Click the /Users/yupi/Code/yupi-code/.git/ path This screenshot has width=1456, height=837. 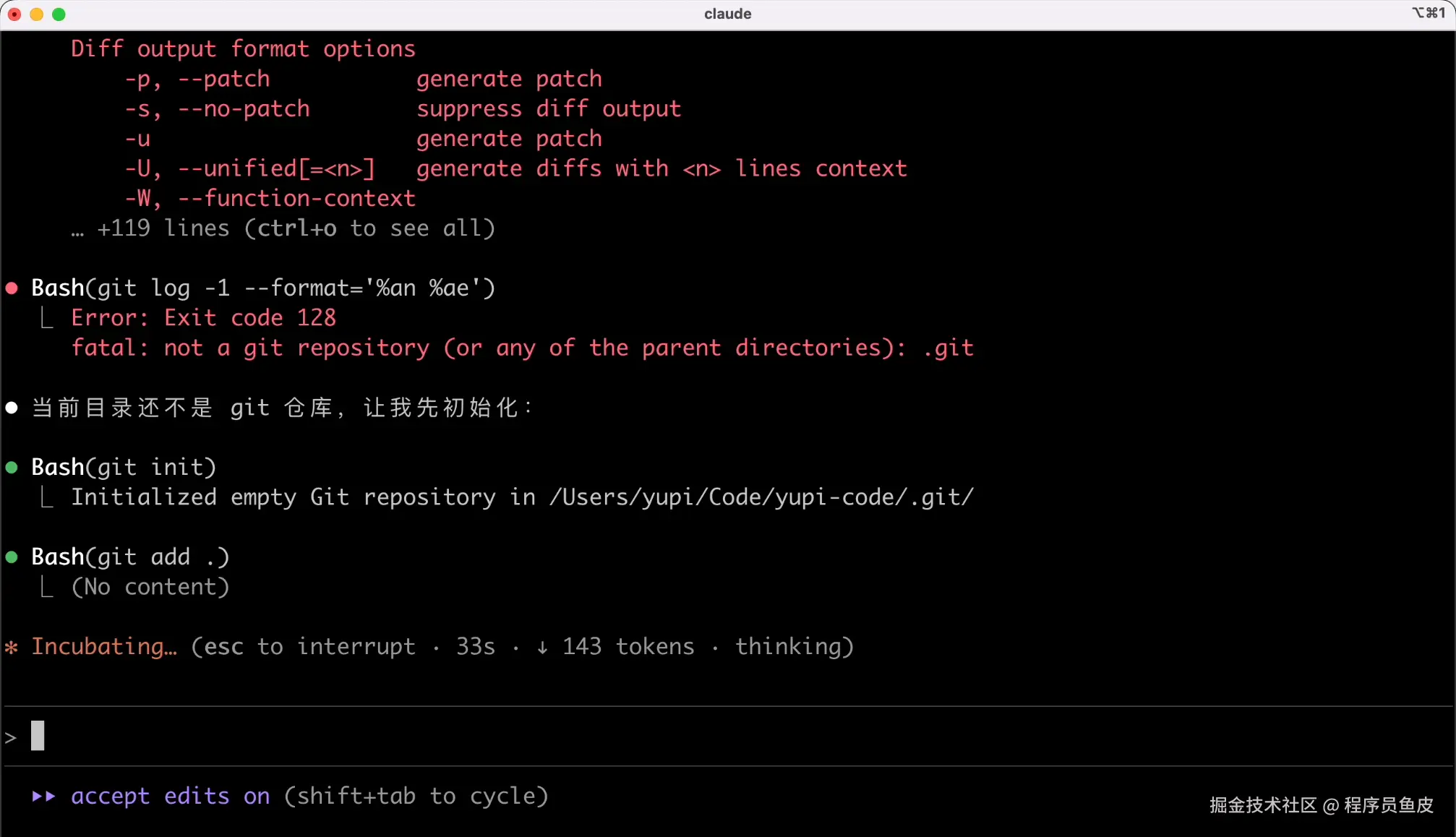coord(761,497)
